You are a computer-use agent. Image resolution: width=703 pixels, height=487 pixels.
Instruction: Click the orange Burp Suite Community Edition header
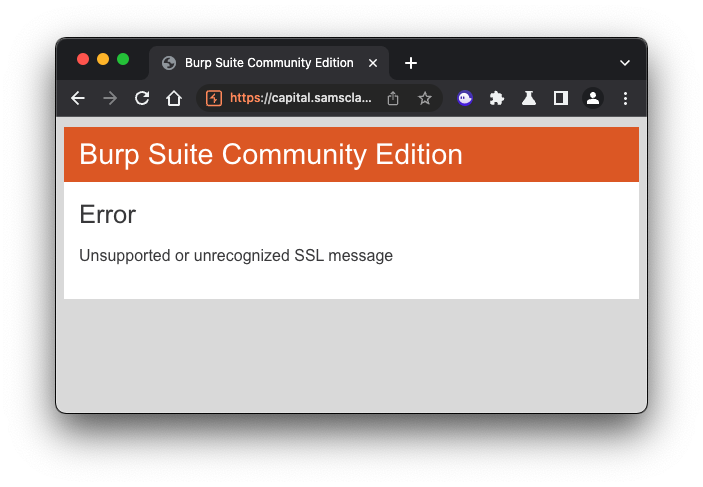[351, 155]
